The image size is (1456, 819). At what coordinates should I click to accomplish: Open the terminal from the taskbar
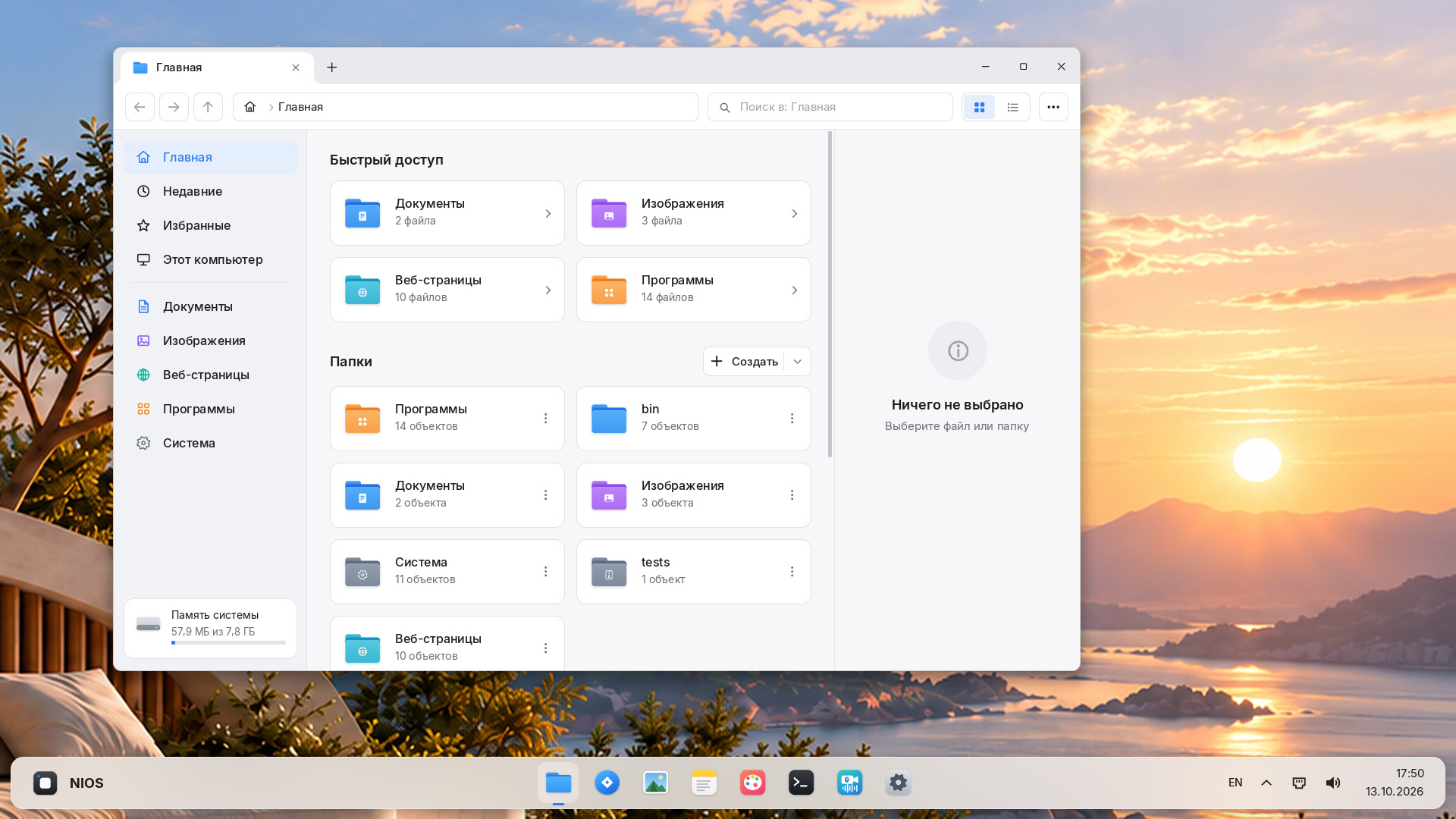tap(801, 783)
